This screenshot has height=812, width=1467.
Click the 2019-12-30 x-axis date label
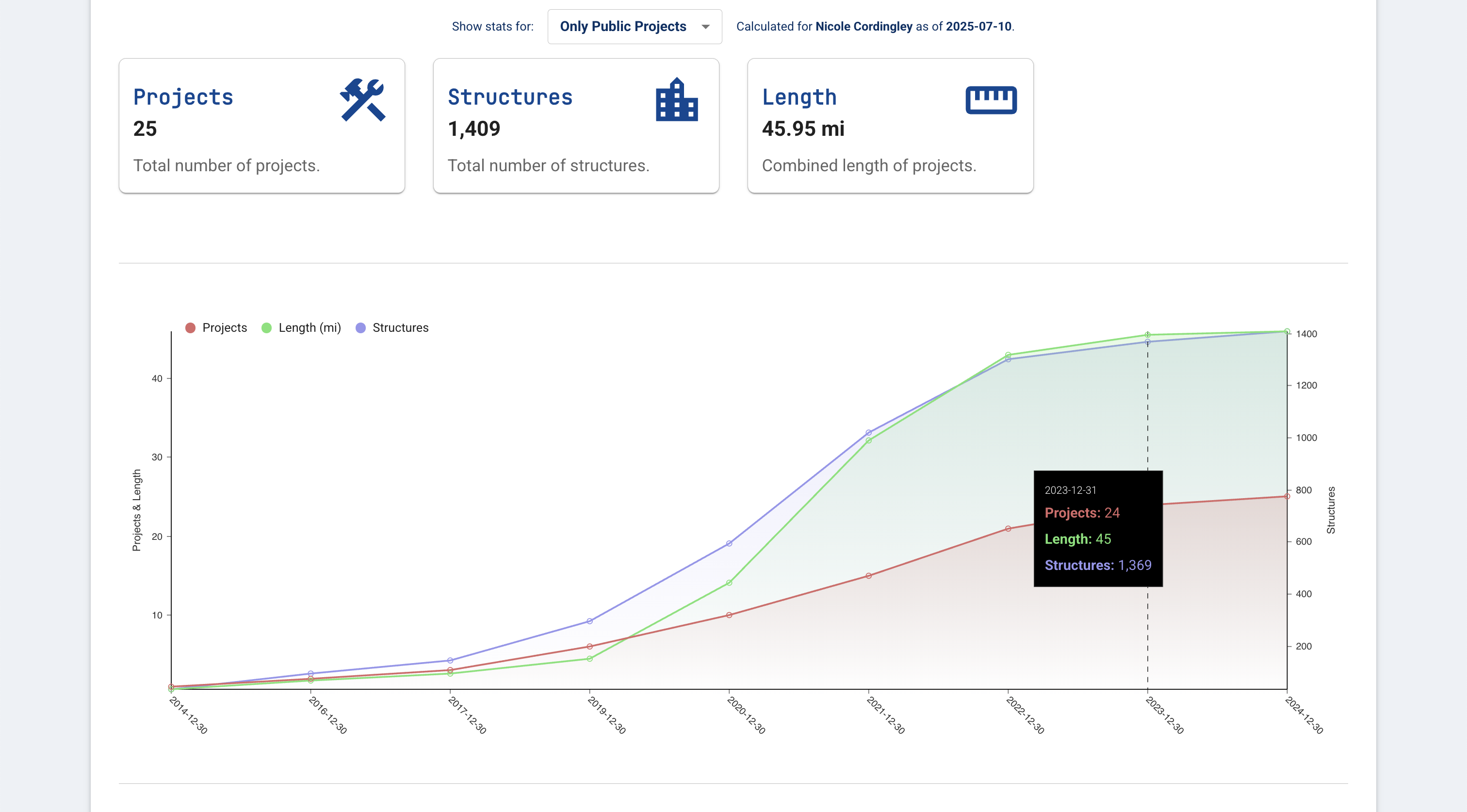coord(606,715)
